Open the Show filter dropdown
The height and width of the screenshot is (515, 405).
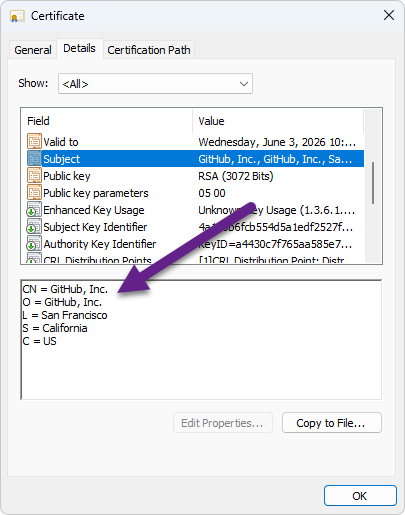tap(155, 84)
